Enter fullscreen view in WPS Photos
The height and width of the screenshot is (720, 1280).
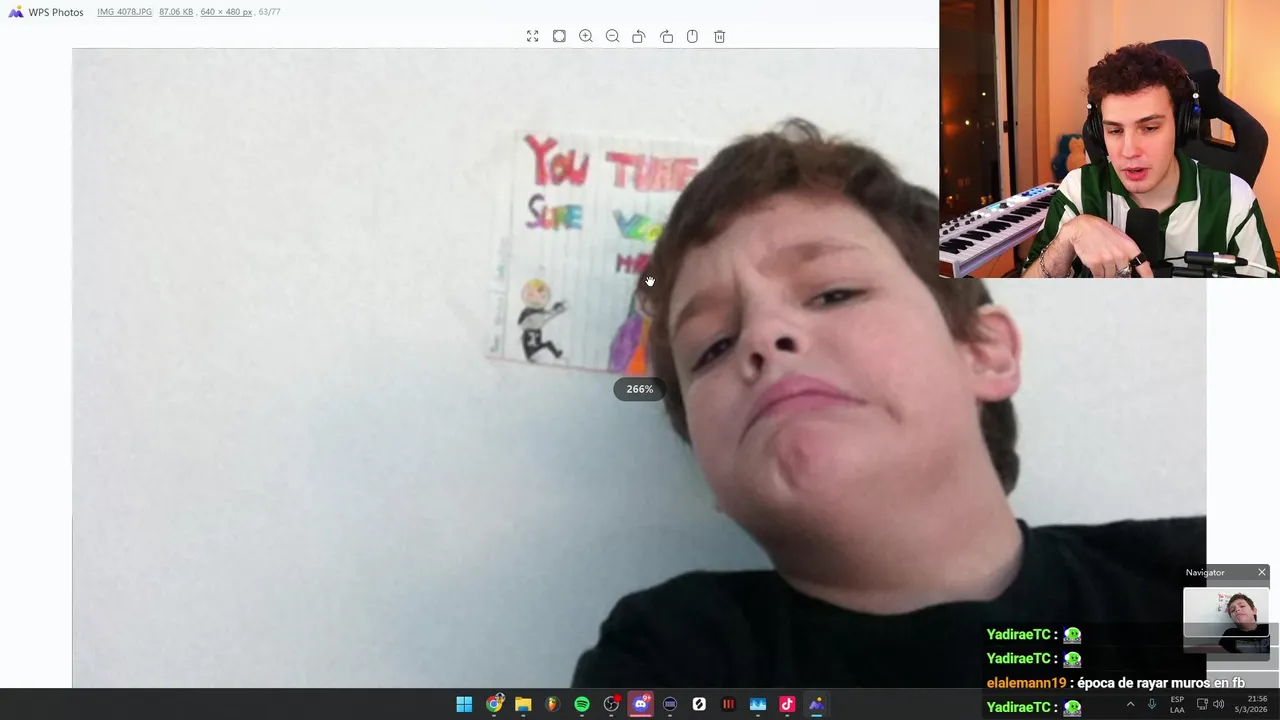pos(533,36)
